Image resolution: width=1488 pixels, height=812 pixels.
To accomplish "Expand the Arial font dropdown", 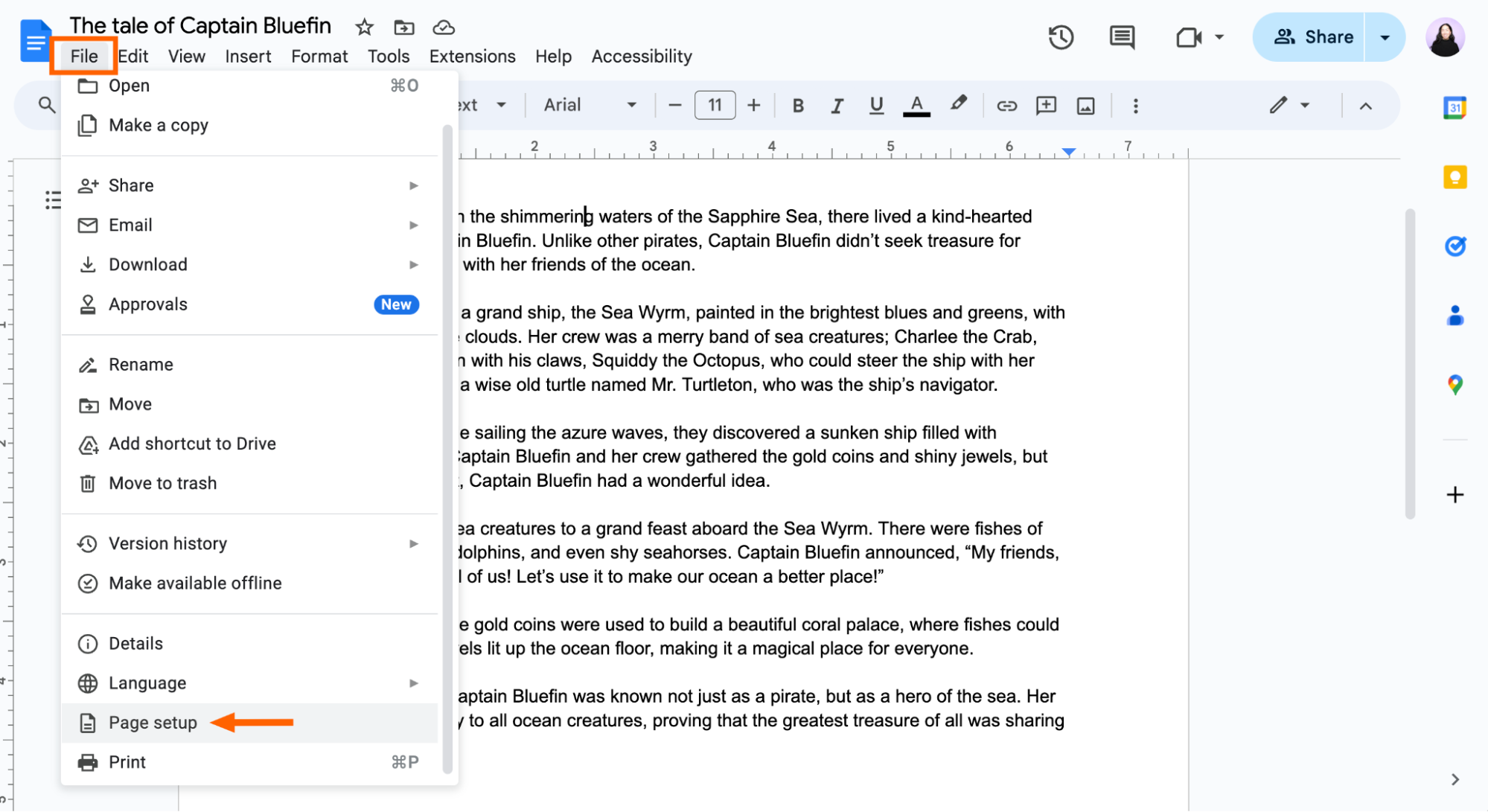I will 632,105.
